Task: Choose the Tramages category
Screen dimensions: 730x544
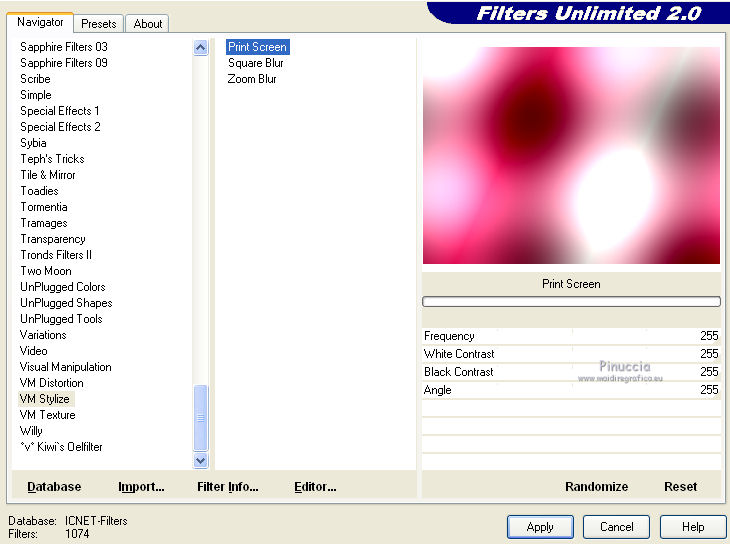Action: click(x=44, y=223)
